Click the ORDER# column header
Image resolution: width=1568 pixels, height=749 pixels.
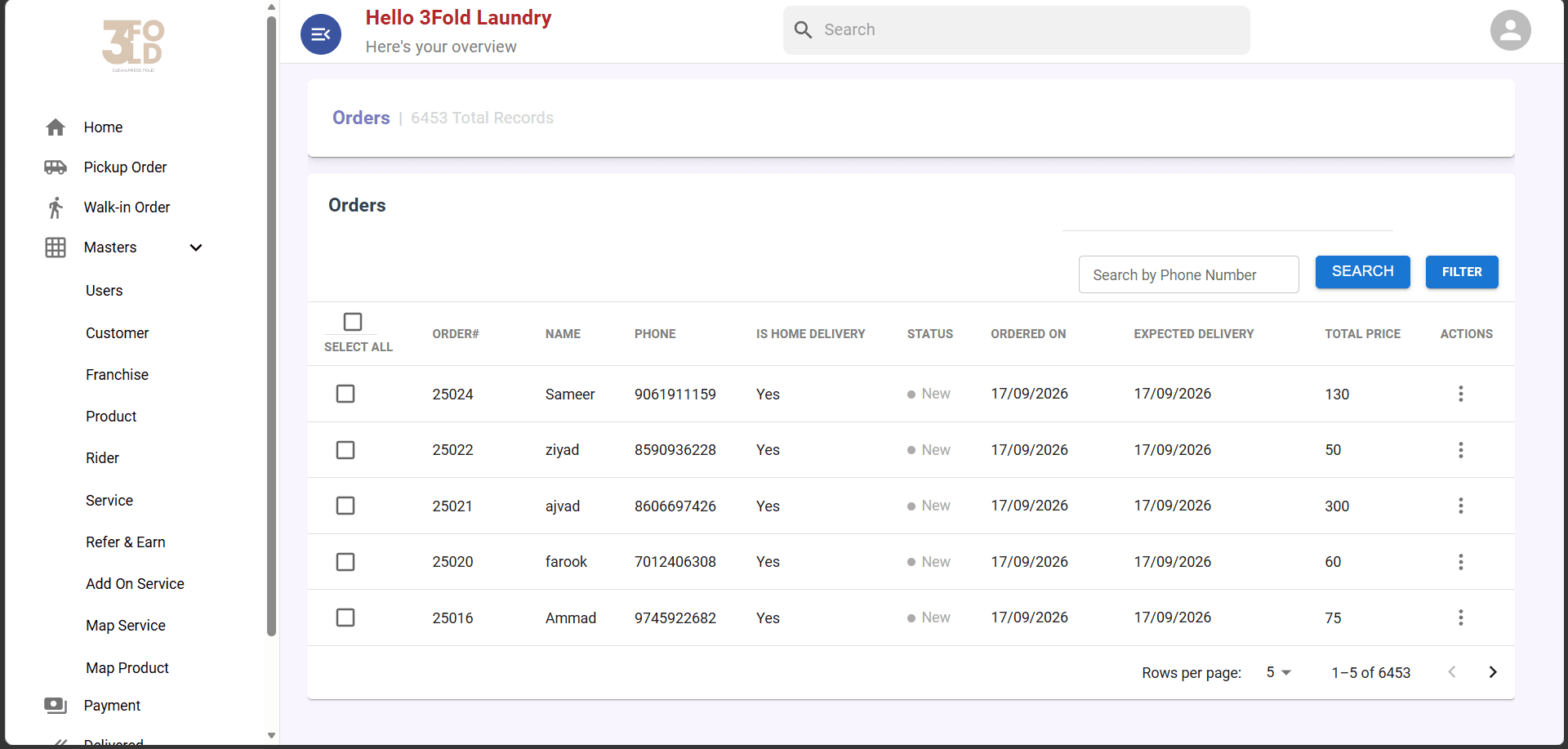coord(456,334)
